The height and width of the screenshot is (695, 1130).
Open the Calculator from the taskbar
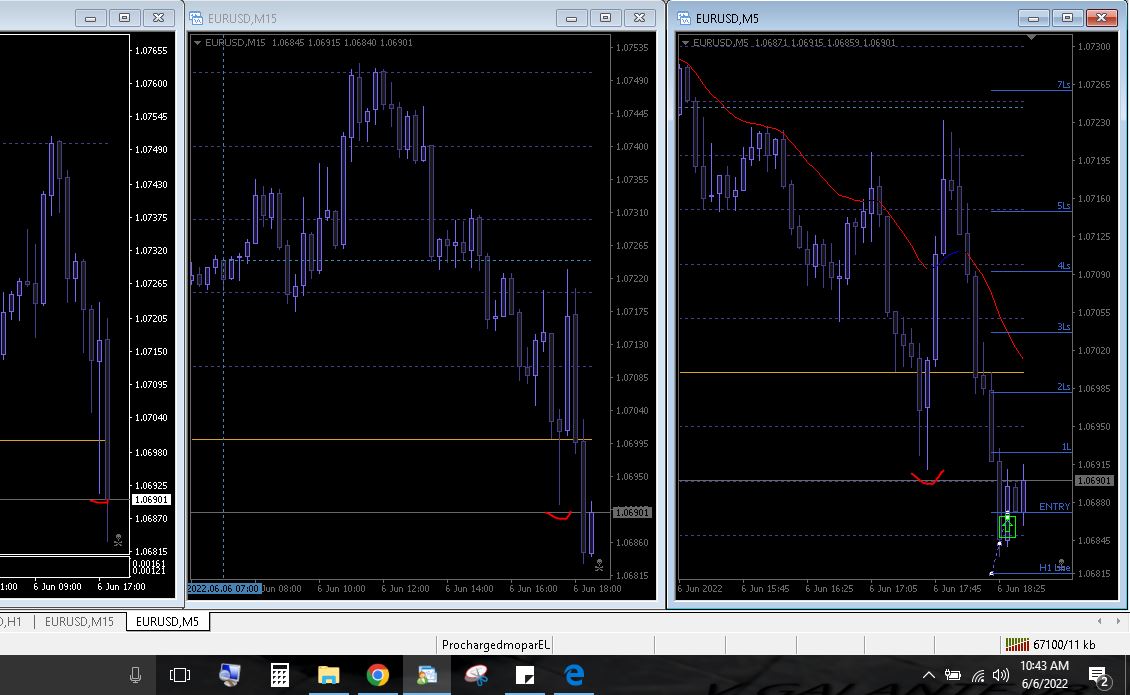[279, 676]
